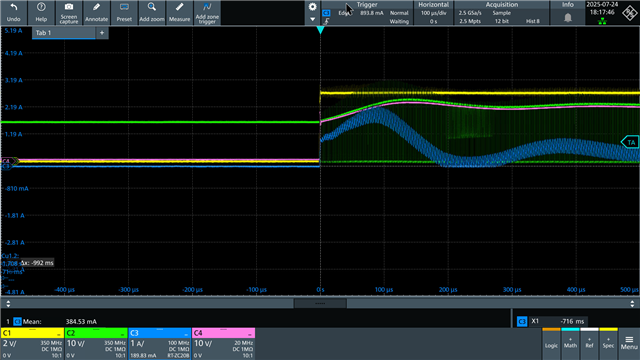Click C3 source badge beside Mean
640x360 pixels.
coord(18,322)
